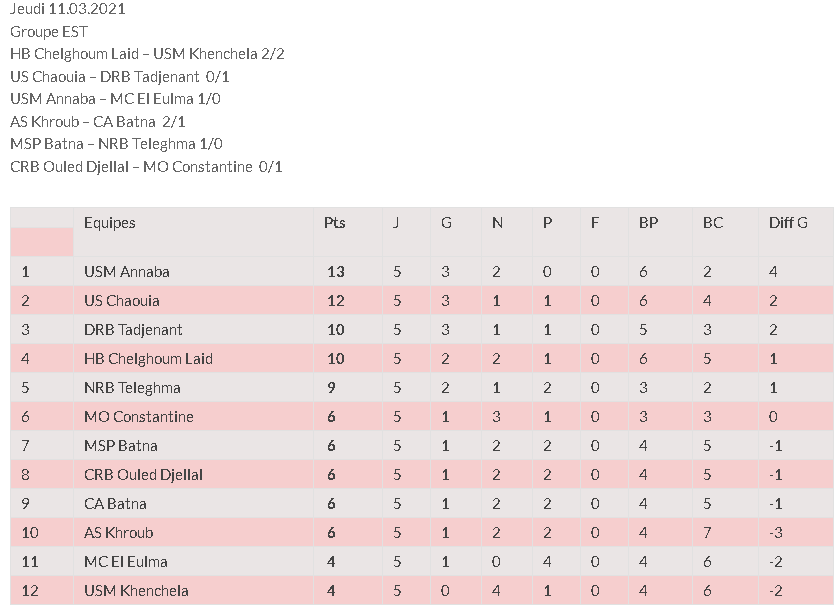
Task: Click HB Chelghoum Laid table entry
Action: (x=148, y=359)
